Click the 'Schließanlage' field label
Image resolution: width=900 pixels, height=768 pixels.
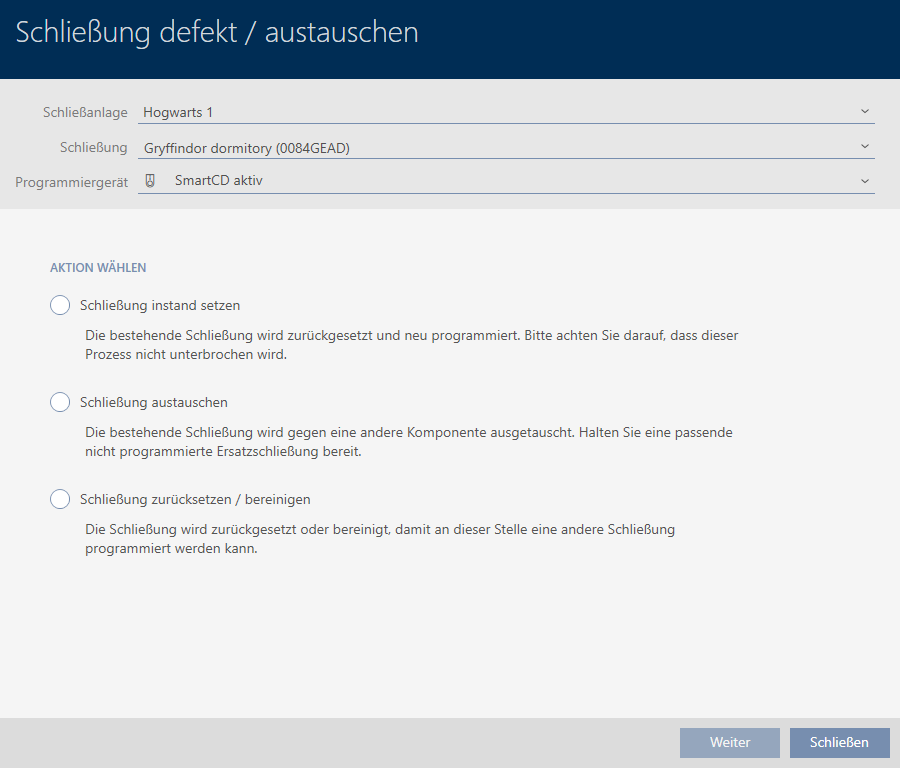(x=85, y=112)
